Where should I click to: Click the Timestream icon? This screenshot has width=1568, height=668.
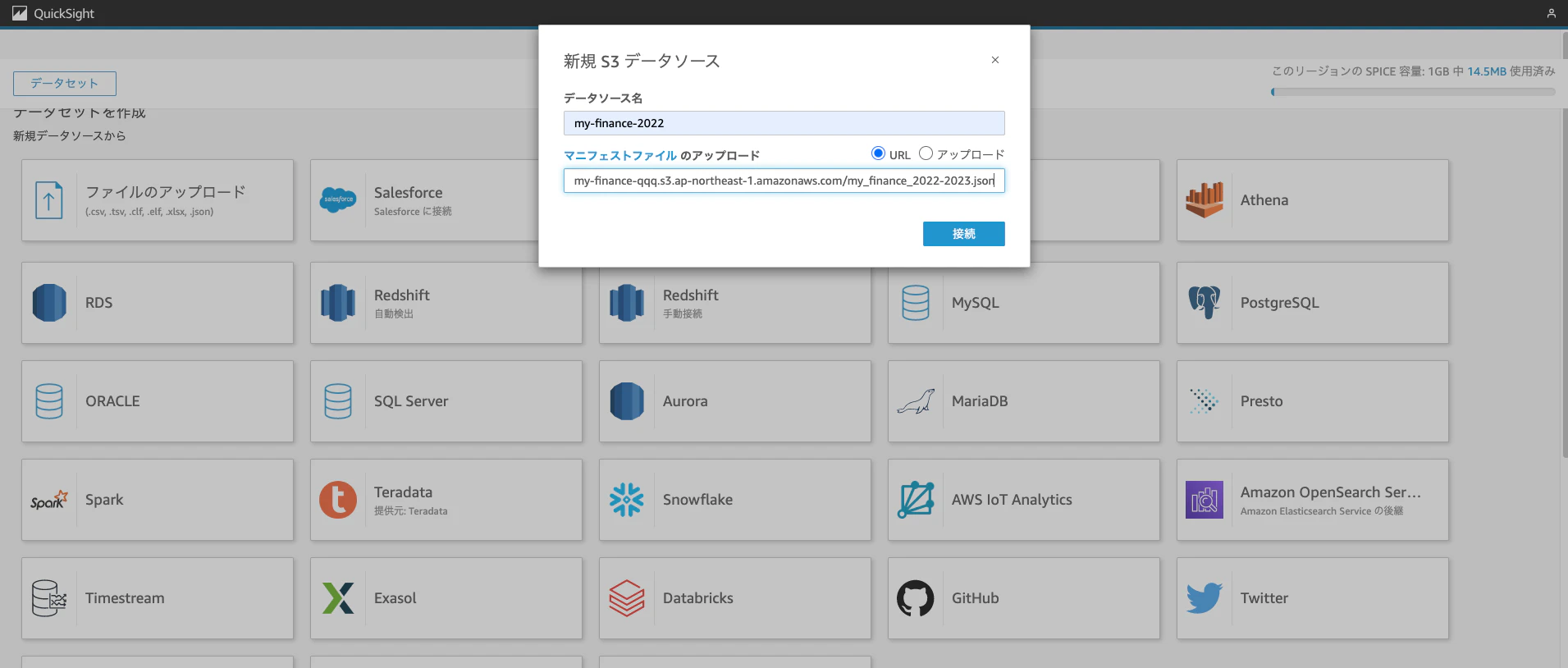49,598
